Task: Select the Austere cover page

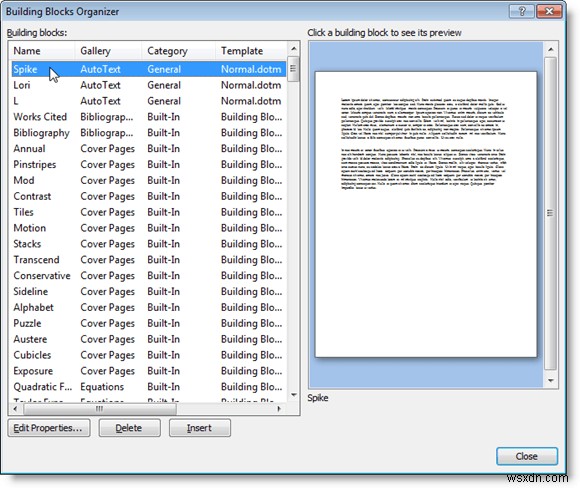Action: click(x=149, y=339)
